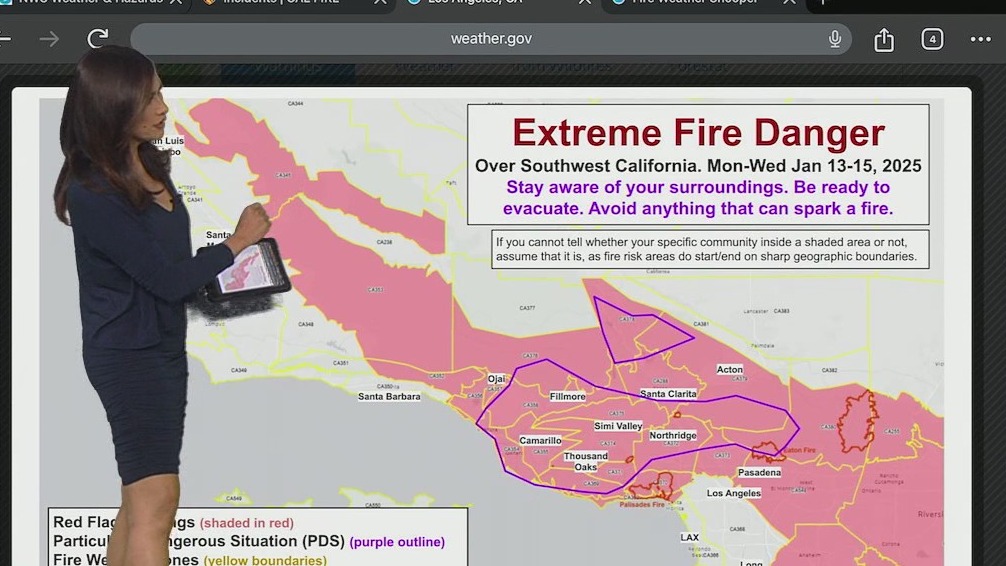Screen dimensions: 1006x566
Task: Click the Santa Barbara map label
Action: pyautogui.click(x=389, y=397)
